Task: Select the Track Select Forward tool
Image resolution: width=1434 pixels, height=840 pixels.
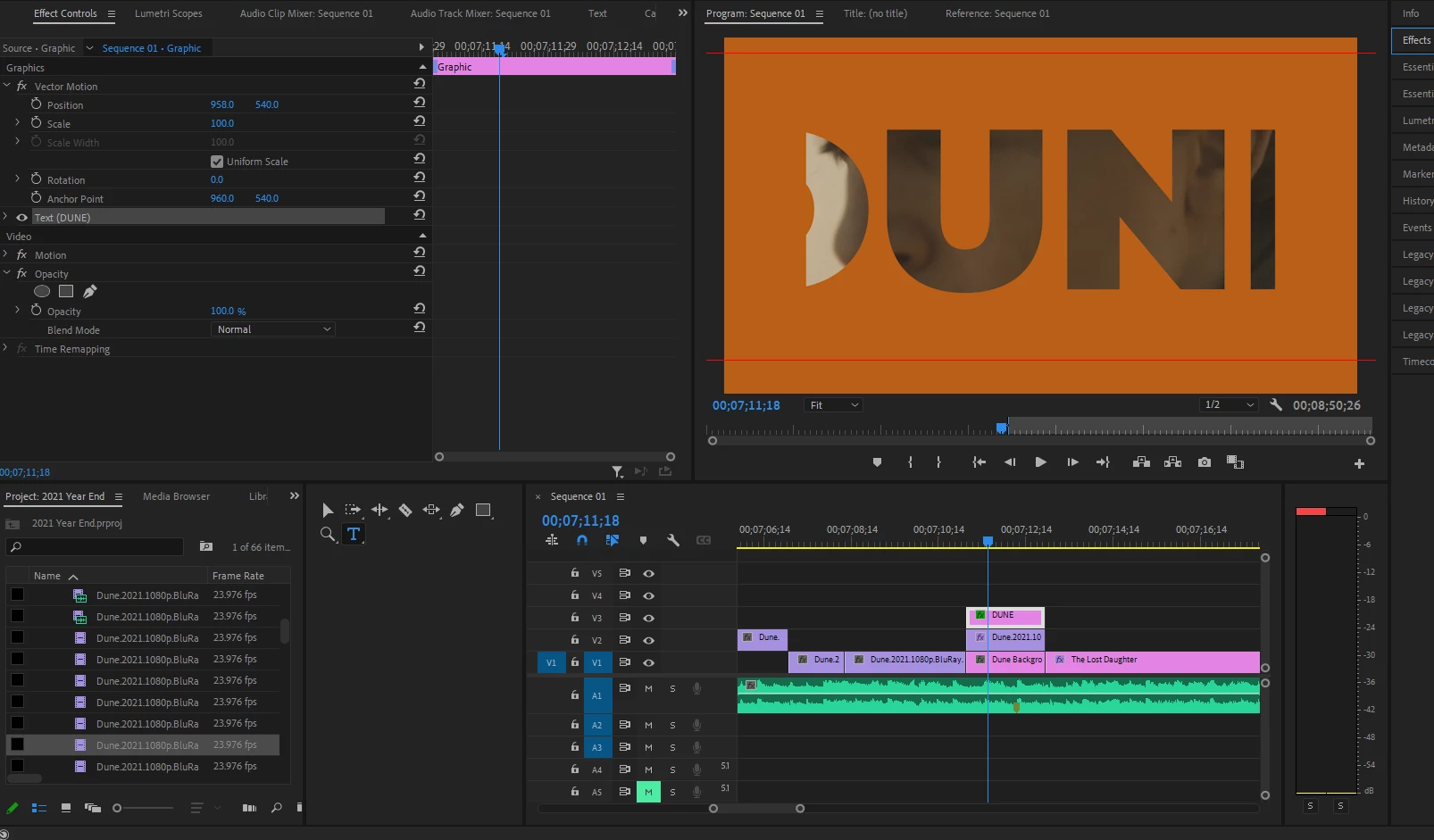Action: click(354, 510)
